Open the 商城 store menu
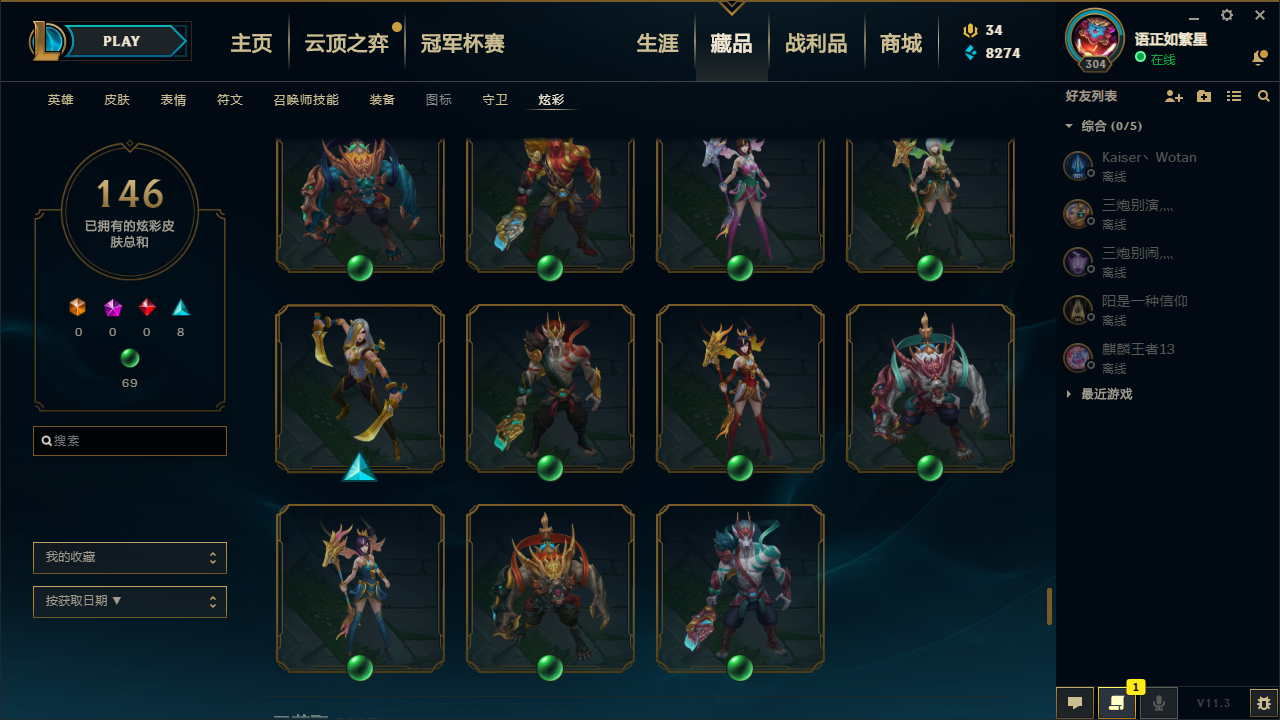The height and width of the screenshot is (720, 1280). click(901, 43)
